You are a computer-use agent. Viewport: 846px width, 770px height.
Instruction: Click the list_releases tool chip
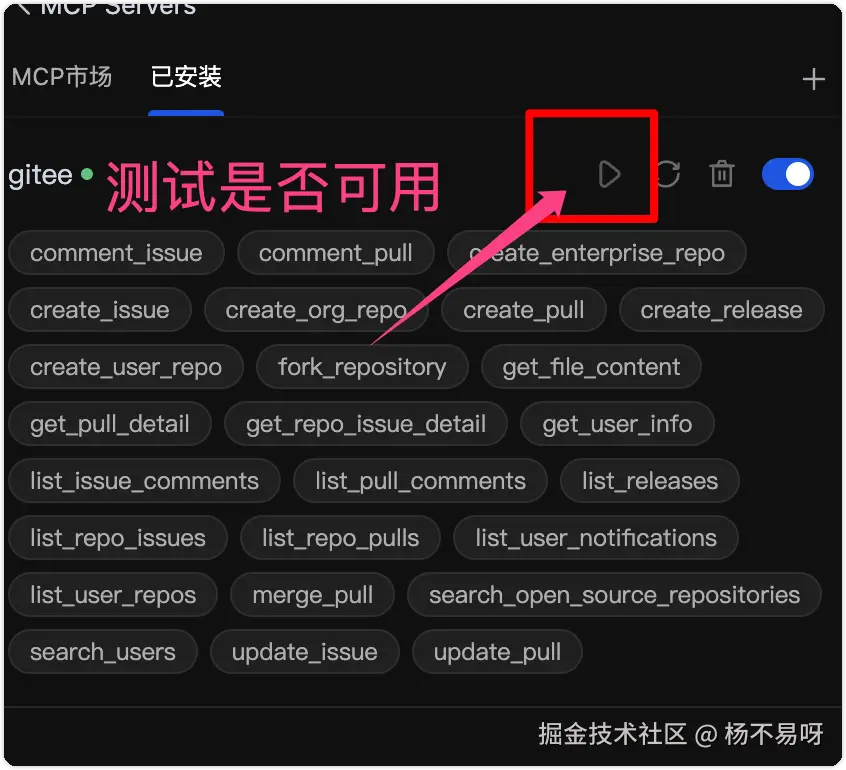650,481
